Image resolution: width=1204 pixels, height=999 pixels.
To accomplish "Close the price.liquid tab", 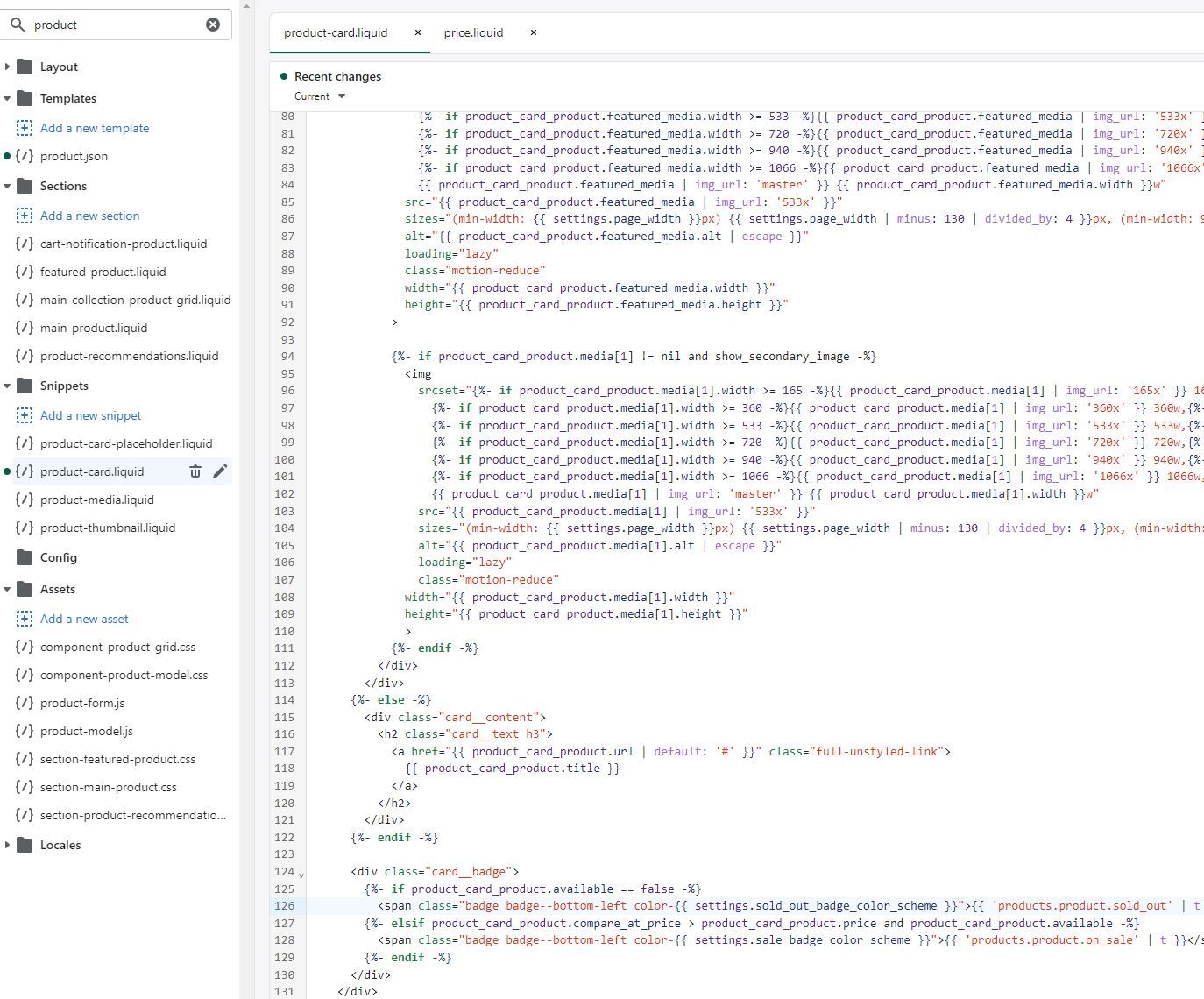I will [534, 32].
